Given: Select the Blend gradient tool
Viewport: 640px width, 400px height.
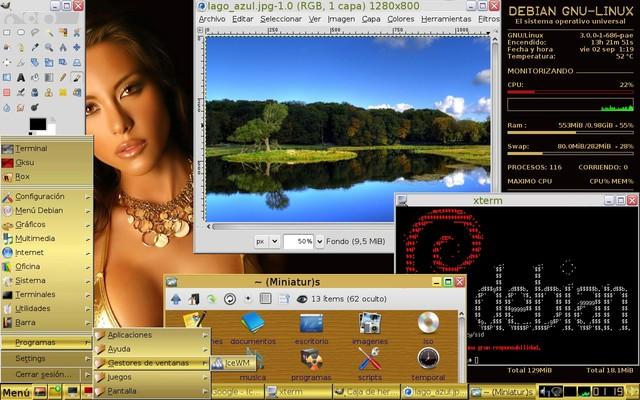Looking at the screenshot, I should pyautogui.click(x=49, y=77).
